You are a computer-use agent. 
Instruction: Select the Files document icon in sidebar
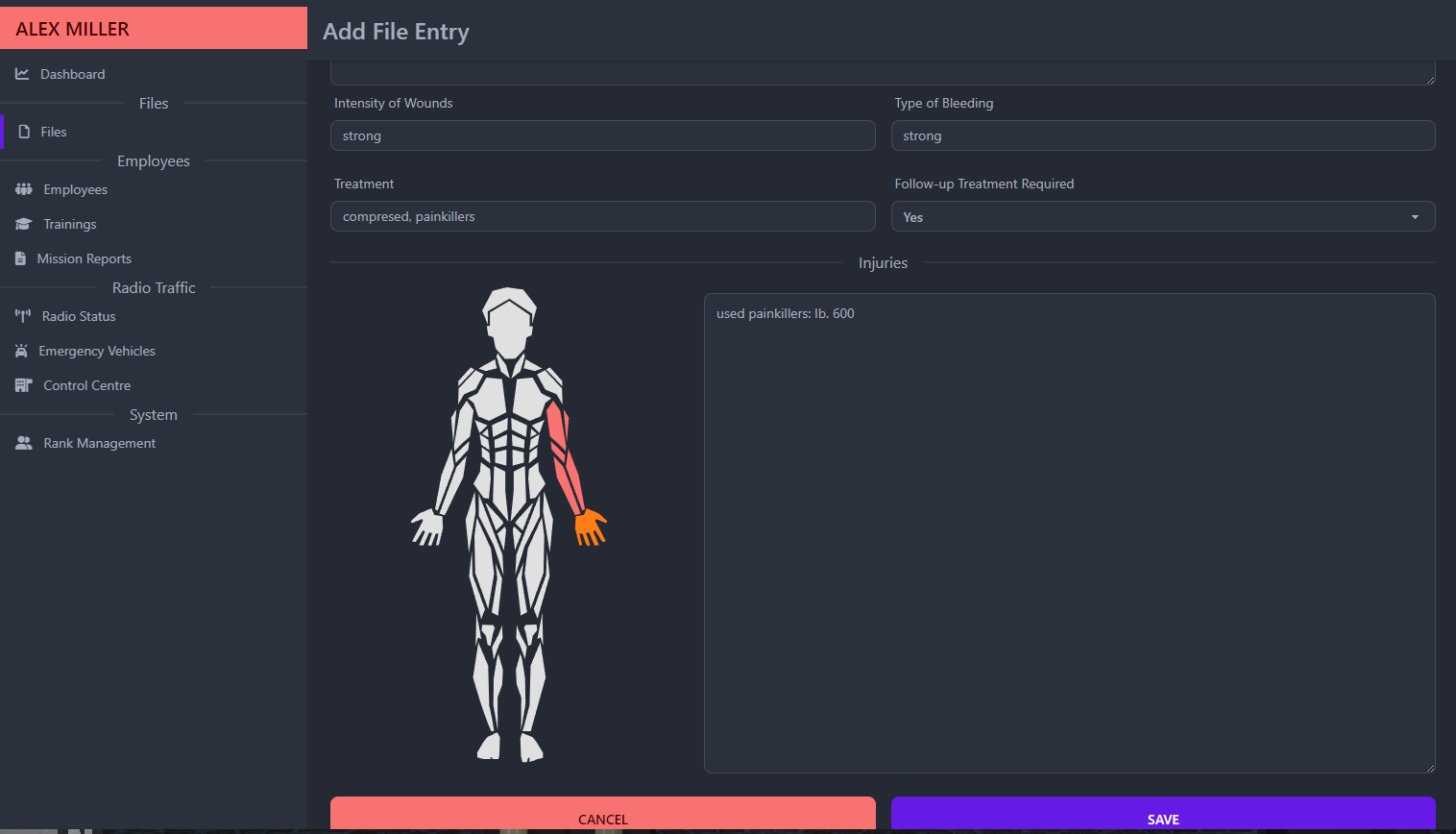coord(22,131)
